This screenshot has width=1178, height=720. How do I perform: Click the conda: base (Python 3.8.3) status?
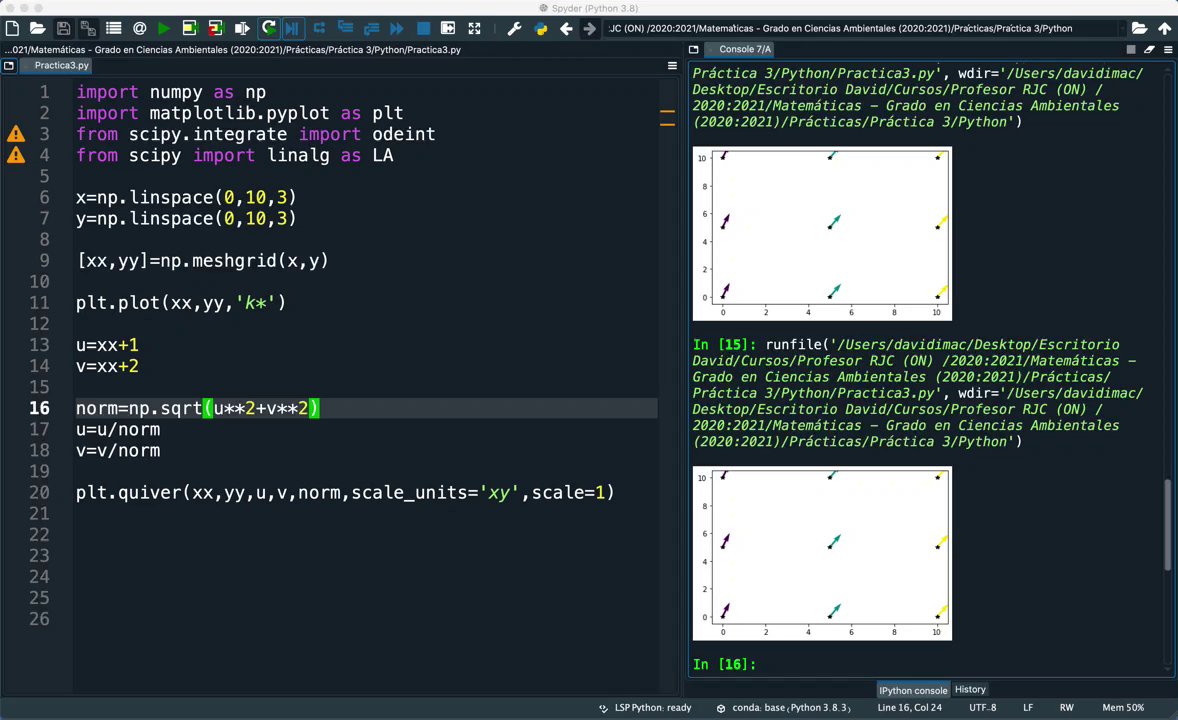click(x=784, y=708)
